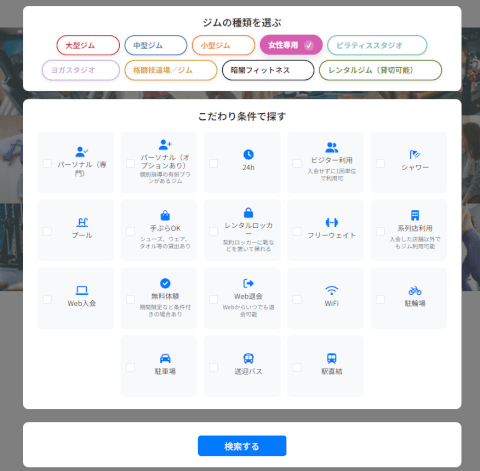Enable the 手ぶらOK checkbox

[130, 231]
